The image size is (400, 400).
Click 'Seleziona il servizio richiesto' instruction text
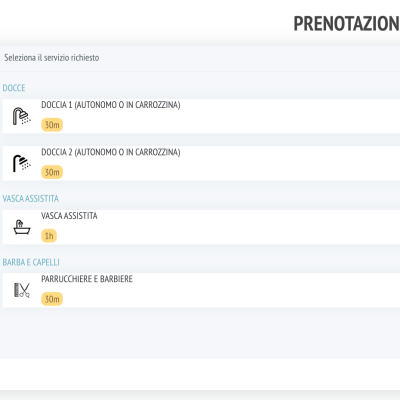(52, 58)
